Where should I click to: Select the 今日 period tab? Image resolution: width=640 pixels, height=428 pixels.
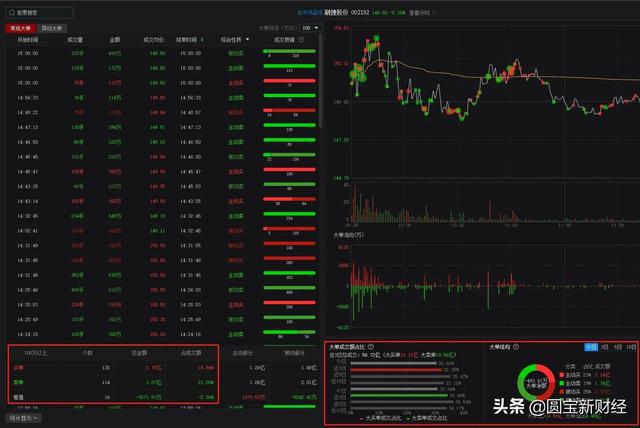pyautogui.click(x=590, y=347)
